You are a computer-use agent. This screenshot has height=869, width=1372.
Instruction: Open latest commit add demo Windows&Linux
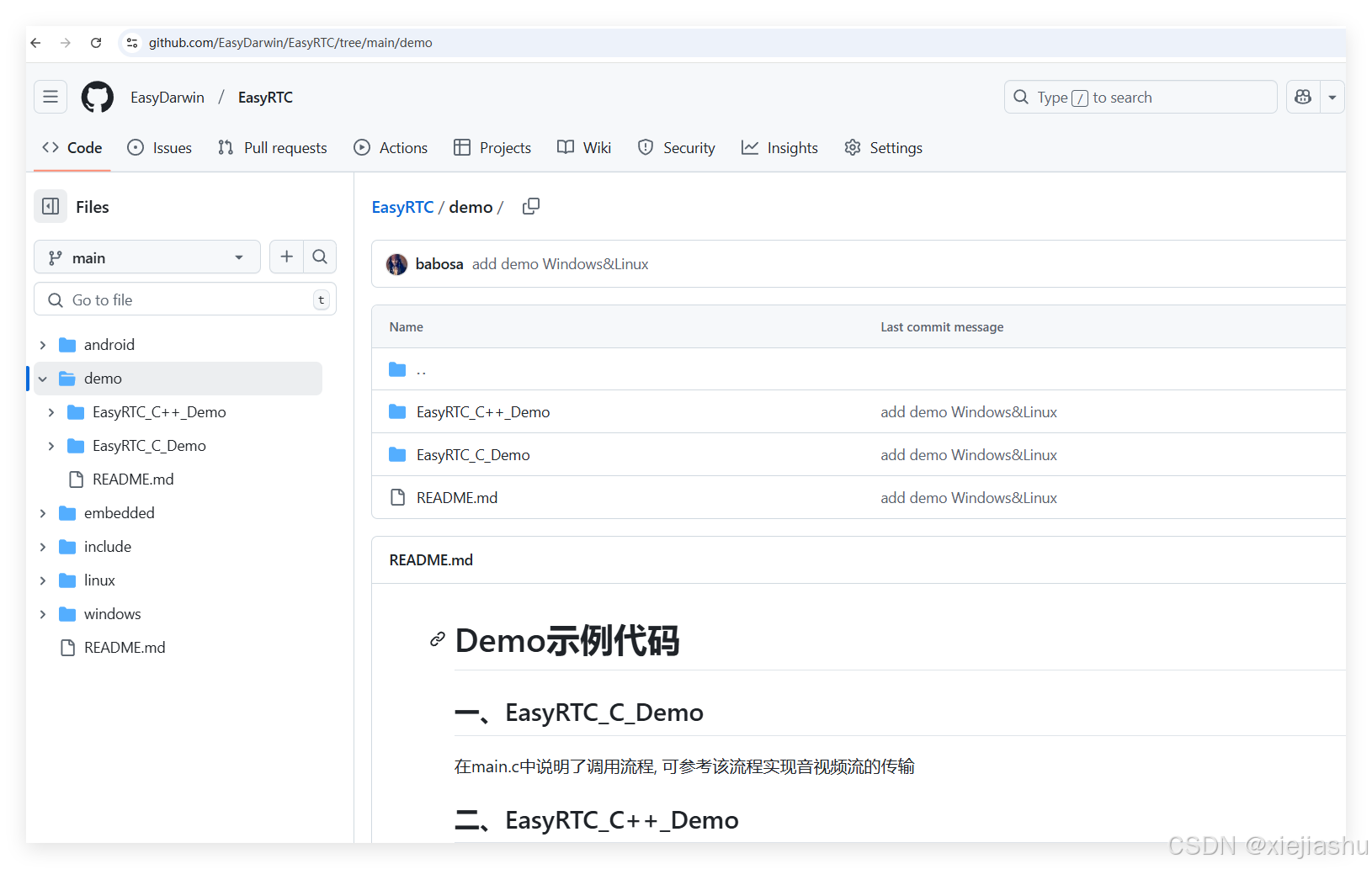(x=561, y=264)
